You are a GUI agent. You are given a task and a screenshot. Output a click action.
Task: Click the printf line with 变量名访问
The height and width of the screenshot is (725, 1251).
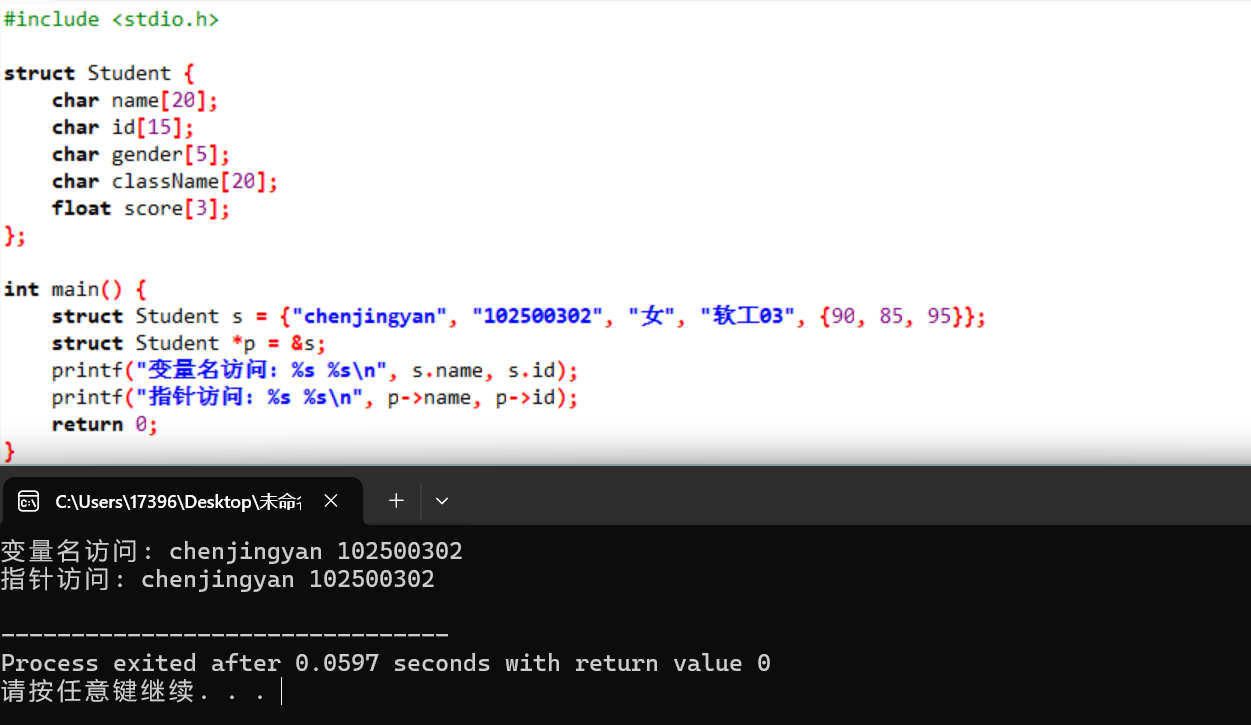click(x=315, y=370)
